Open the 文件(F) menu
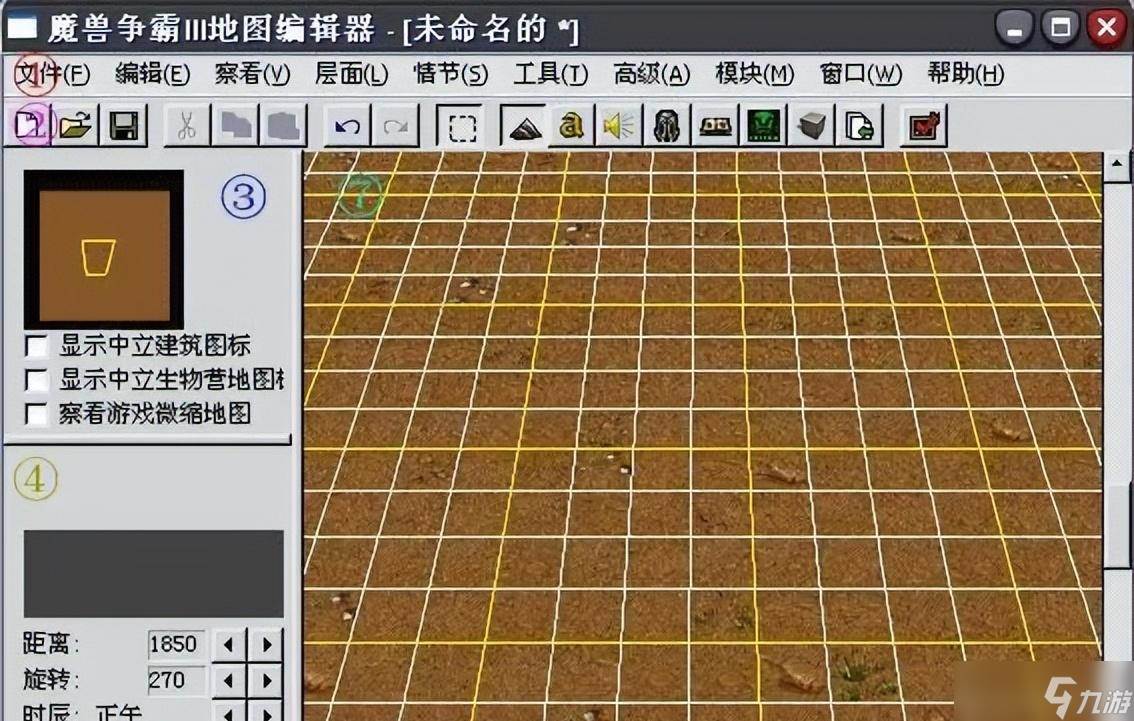 tap(53, 74)
